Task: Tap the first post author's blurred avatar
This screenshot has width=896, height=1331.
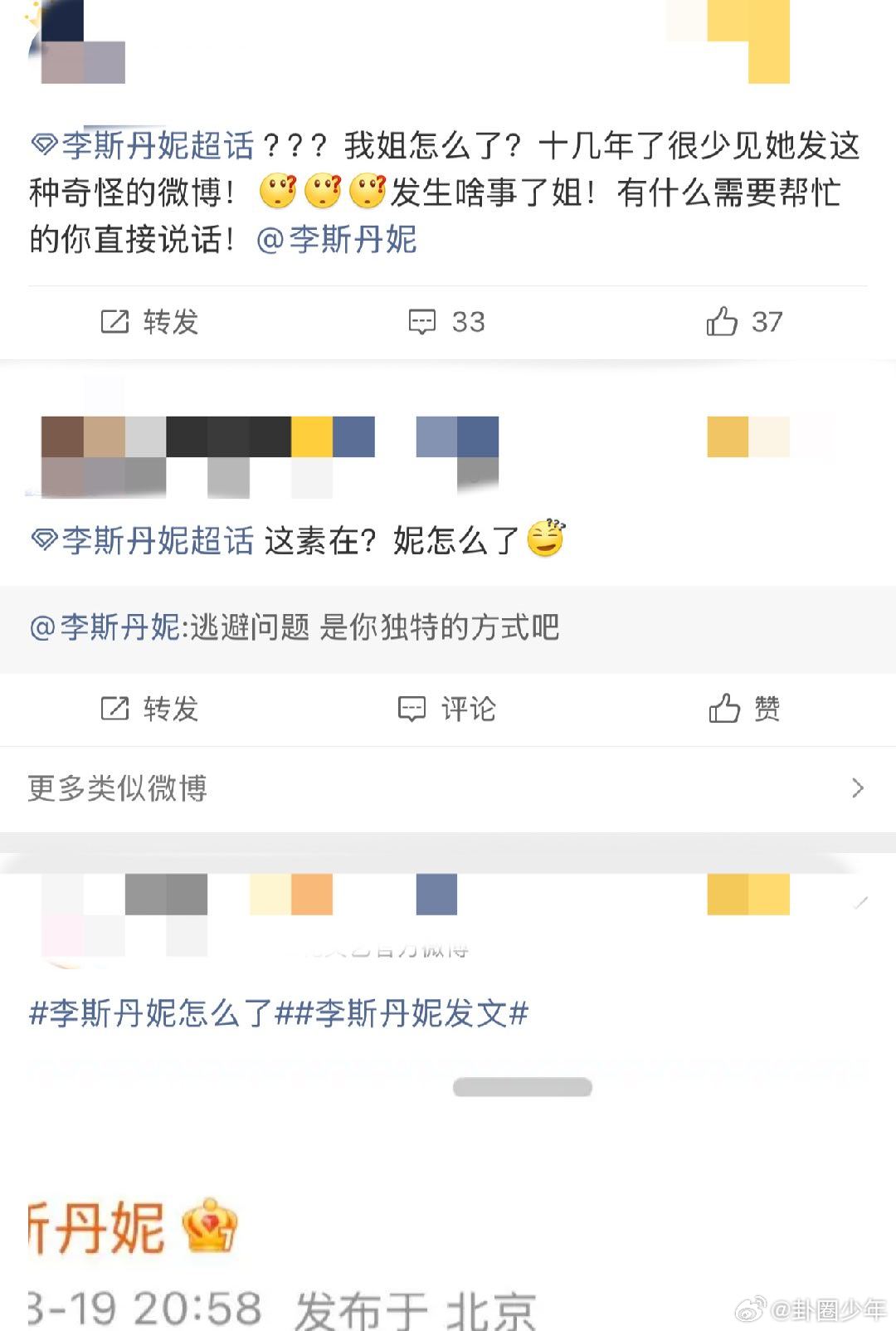Action: pyautogui.click(x=76, y=41)
